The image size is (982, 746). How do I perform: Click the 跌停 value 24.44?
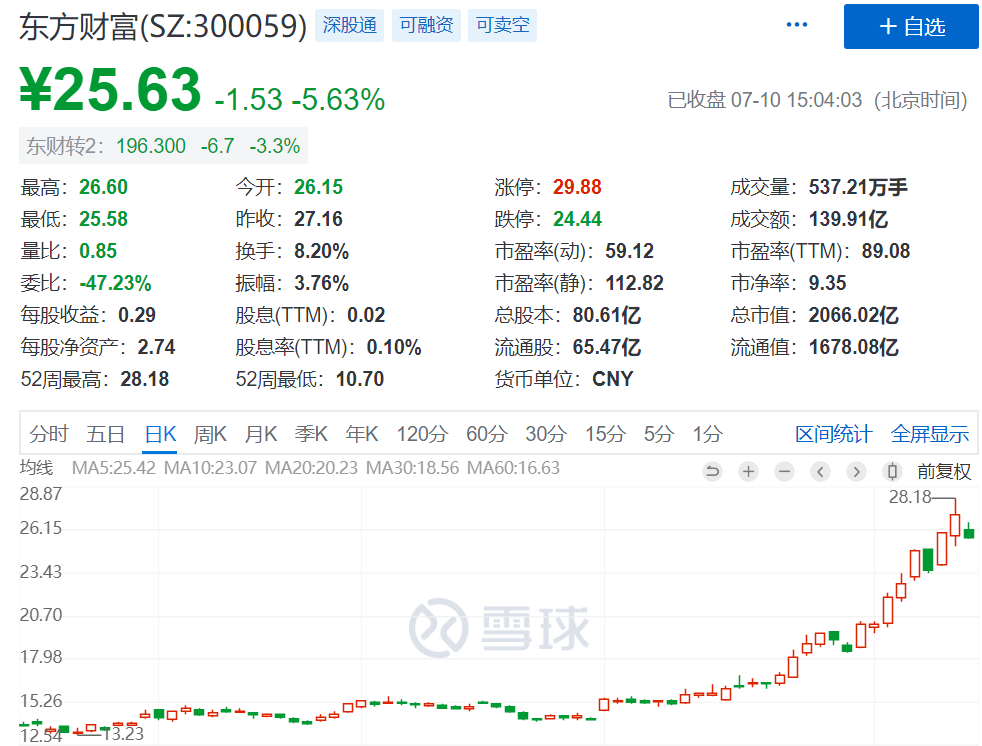click(577, 219)
